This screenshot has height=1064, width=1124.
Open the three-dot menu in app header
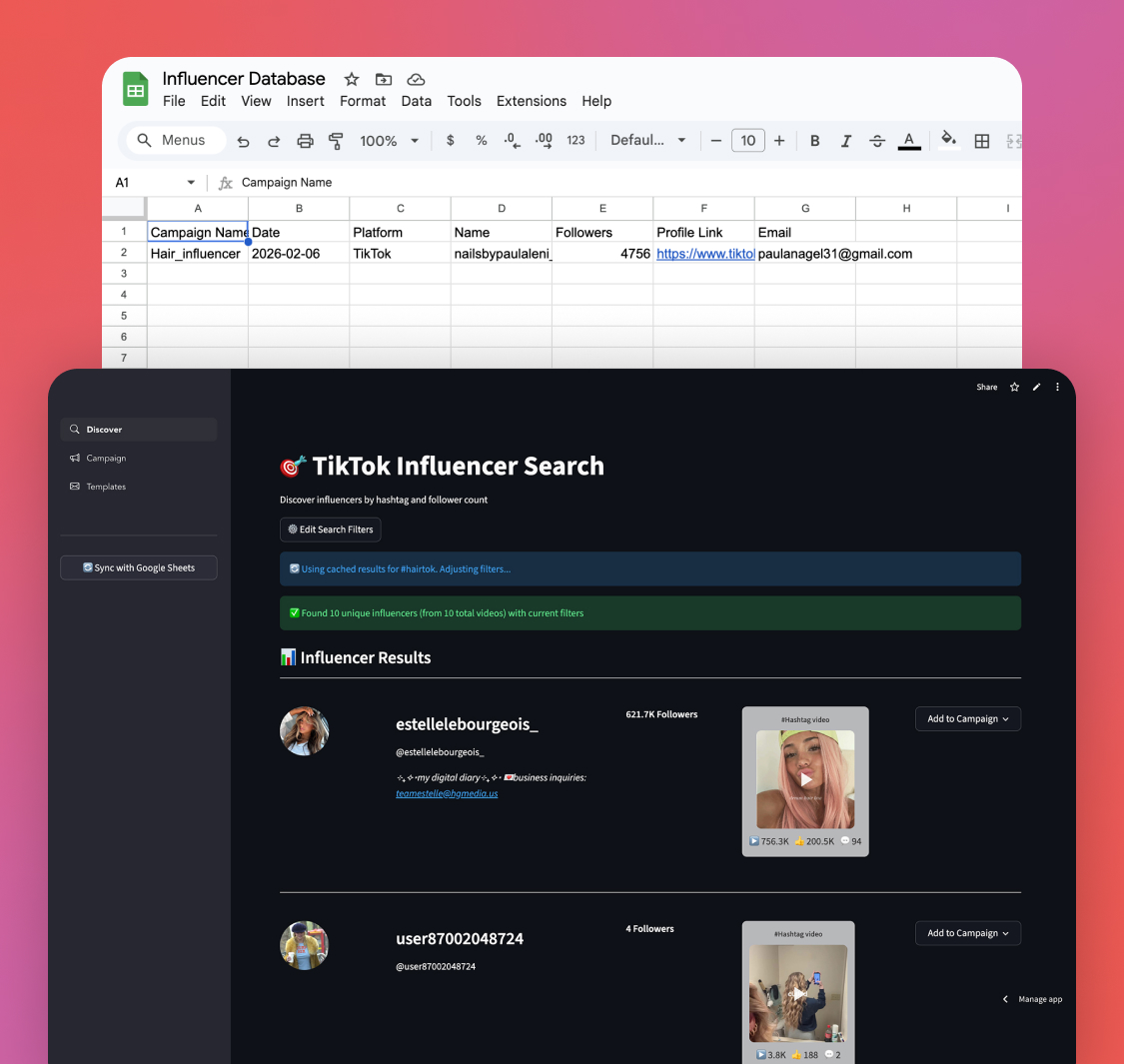pos(1057,388)
